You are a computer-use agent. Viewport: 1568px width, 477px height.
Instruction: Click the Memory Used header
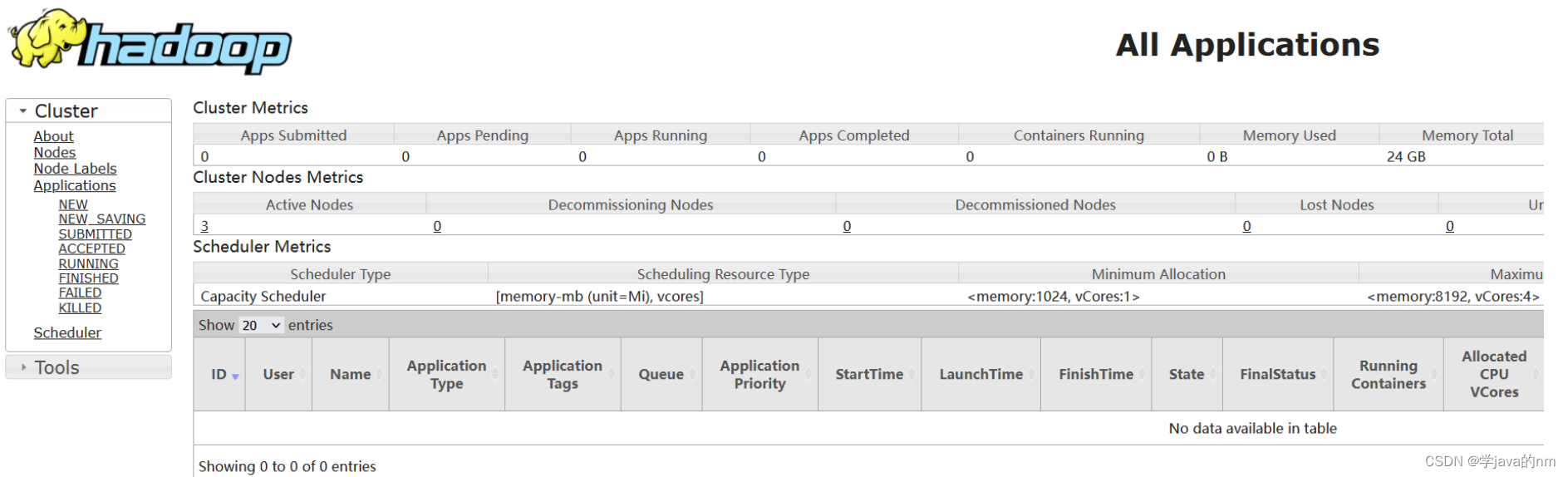click(1289, 135)
